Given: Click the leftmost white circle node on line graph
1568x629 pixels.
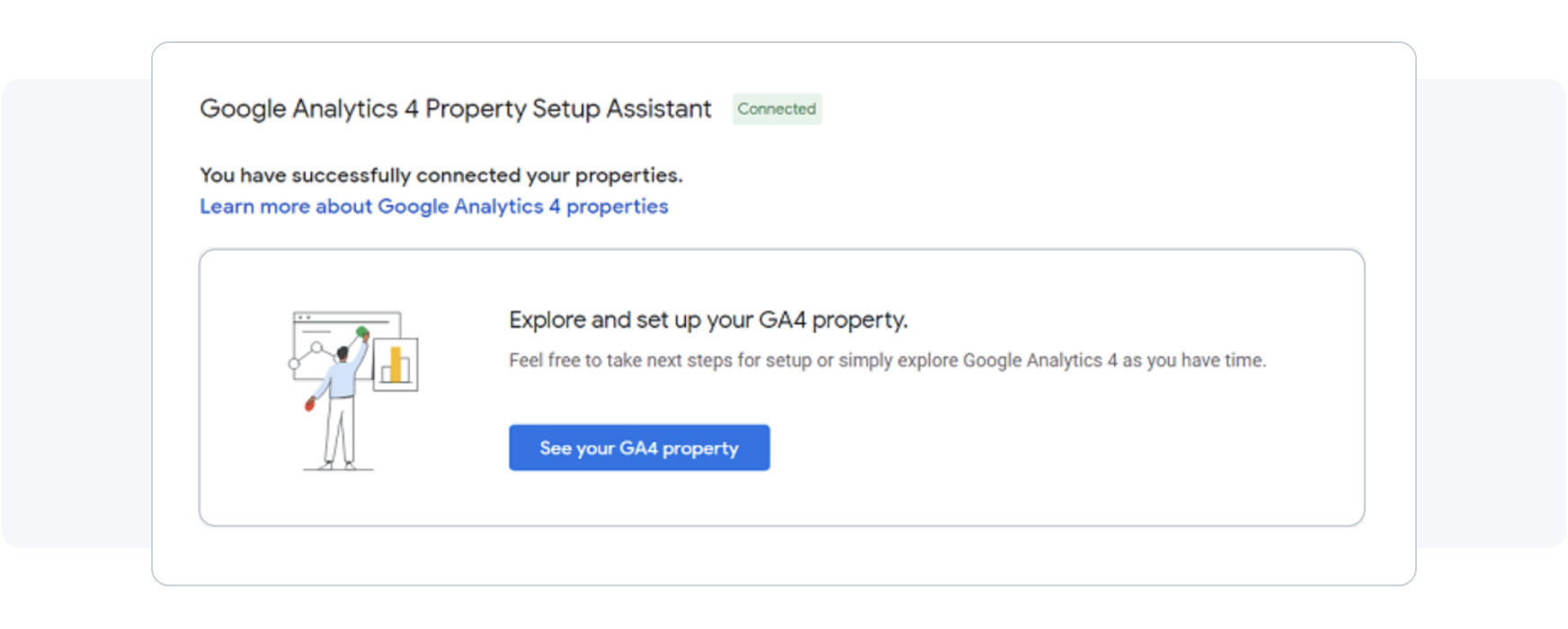Looking at the screenshot, I should (x=294, y=364).
